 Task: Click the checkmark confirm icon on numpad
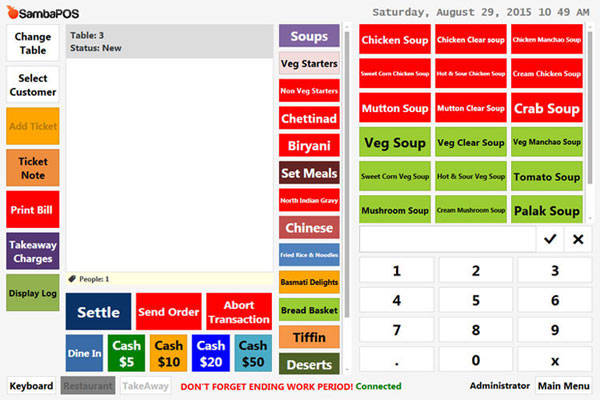(x=550, y=239)
